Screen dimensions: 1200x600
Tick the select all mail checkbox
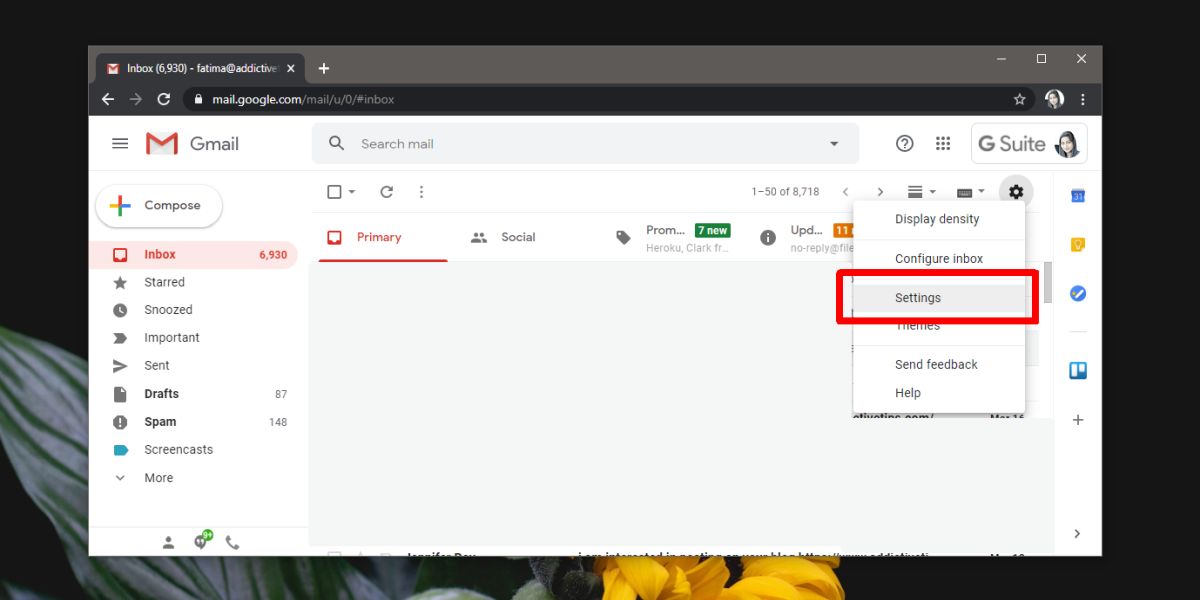pos(335,192)
